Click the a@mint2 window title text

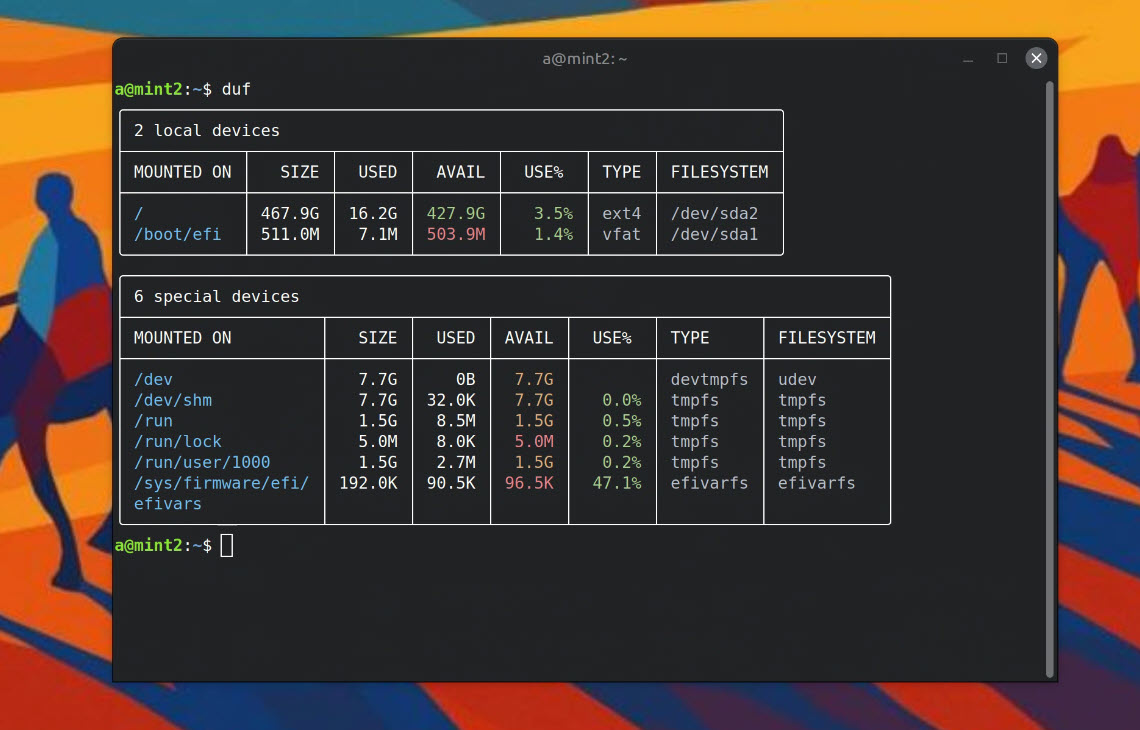584,59
